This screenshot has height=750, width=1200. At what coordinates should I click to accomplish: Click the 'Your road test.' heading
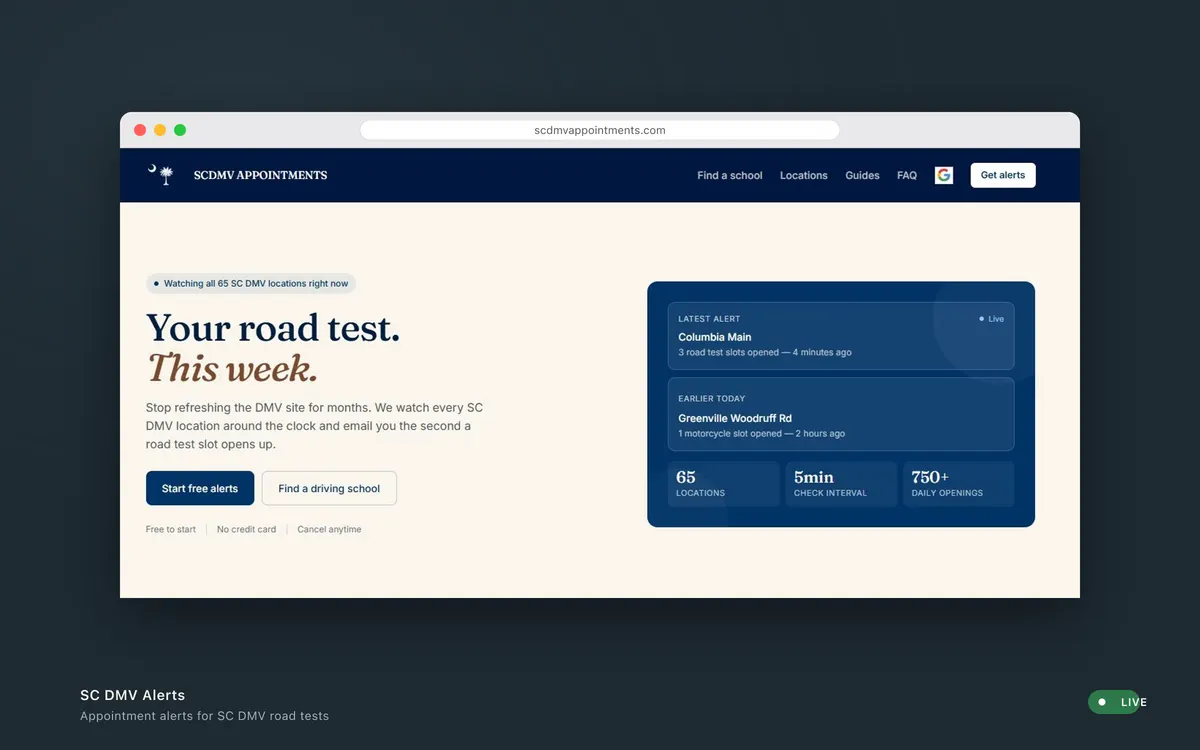(273, 328)
